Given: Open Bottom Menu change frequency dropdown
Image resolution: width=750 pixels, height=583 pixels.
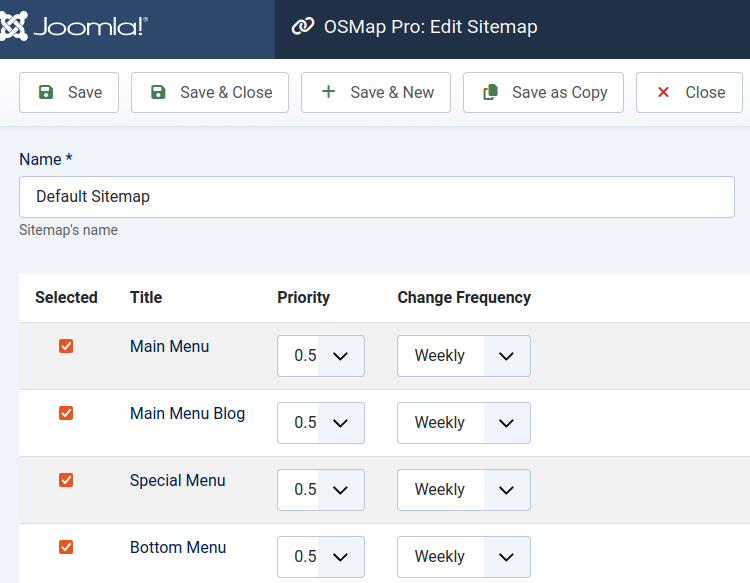Looking at the screenshot, I should 464,557.
